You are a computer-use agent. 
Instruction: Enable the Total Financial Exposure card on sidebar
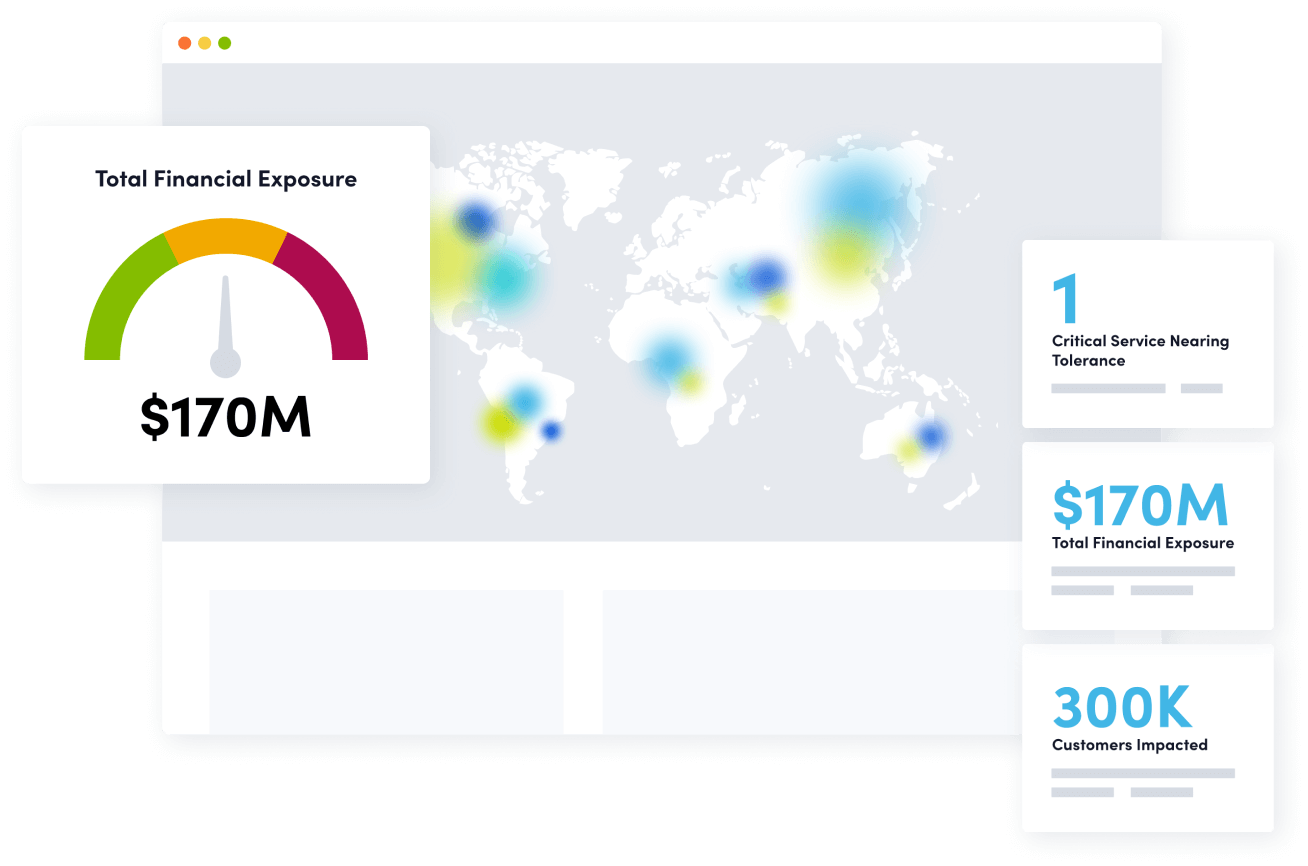(1147, 535)
